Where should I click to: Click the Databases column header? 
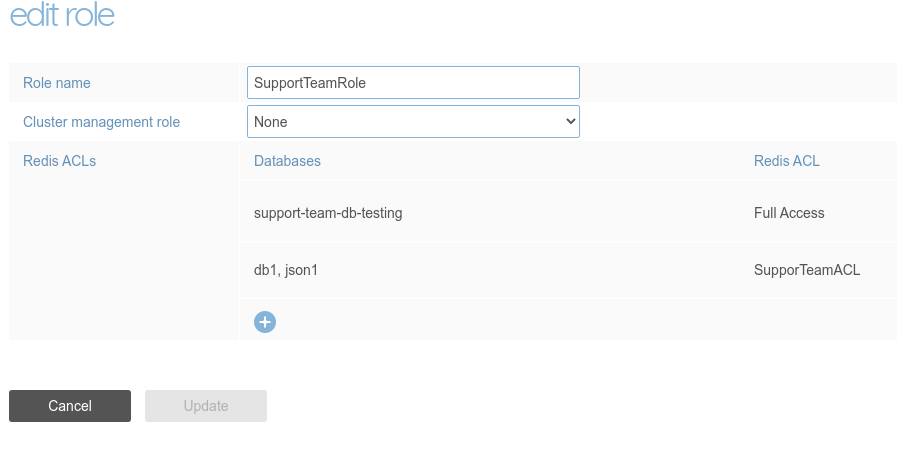(x=287, y=161)
